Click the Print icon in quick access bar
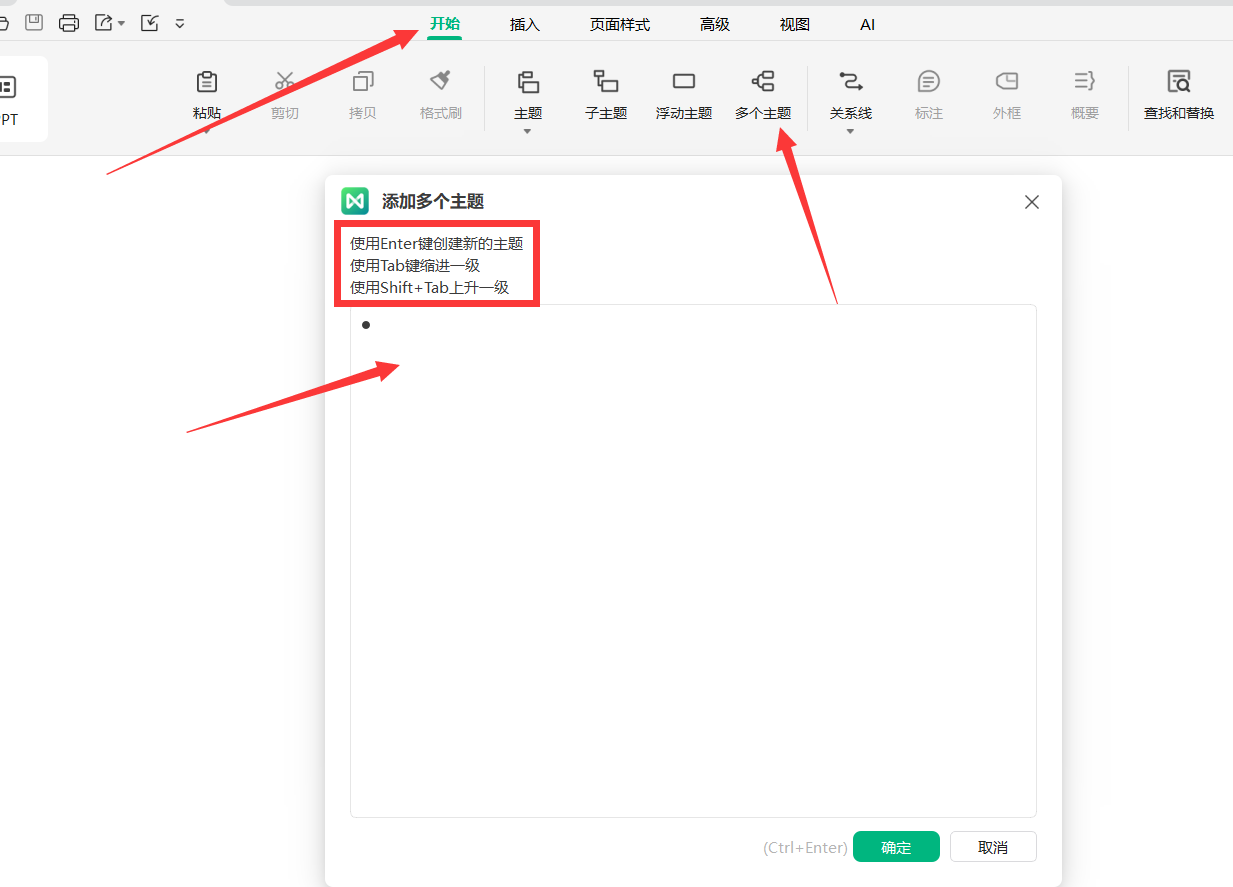1233x887 pixels. point(69,22)
